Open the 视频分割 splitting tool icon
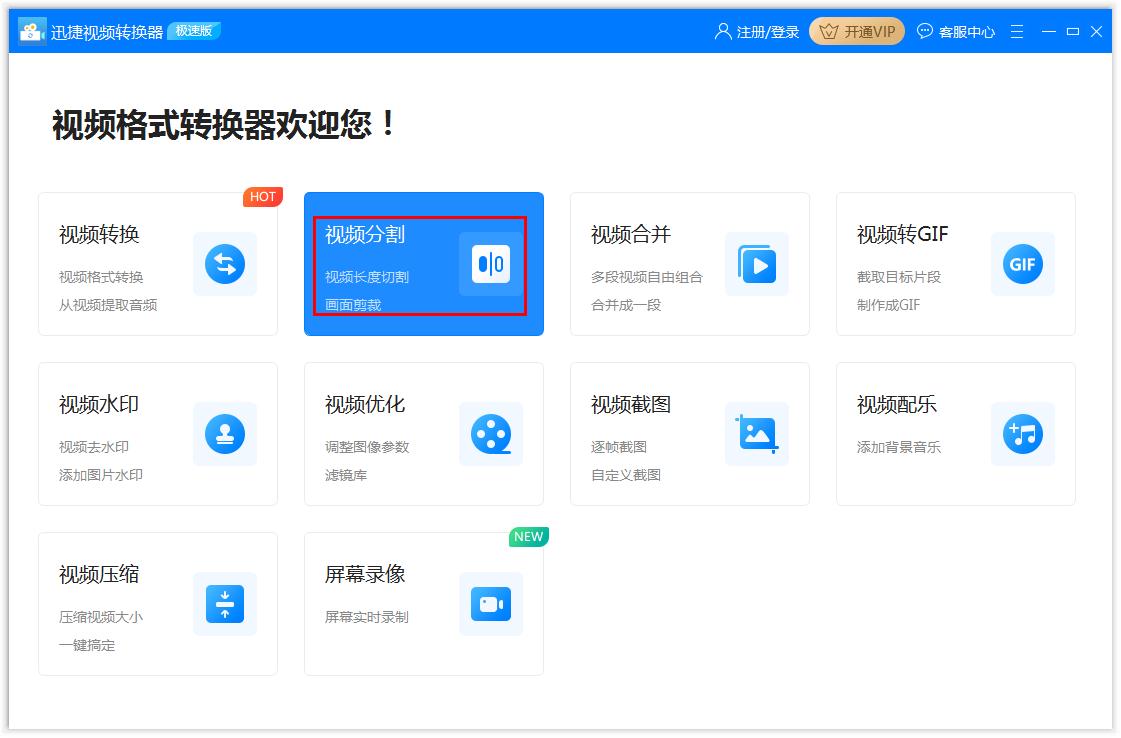1121x738 pixels. coord(490,264)
